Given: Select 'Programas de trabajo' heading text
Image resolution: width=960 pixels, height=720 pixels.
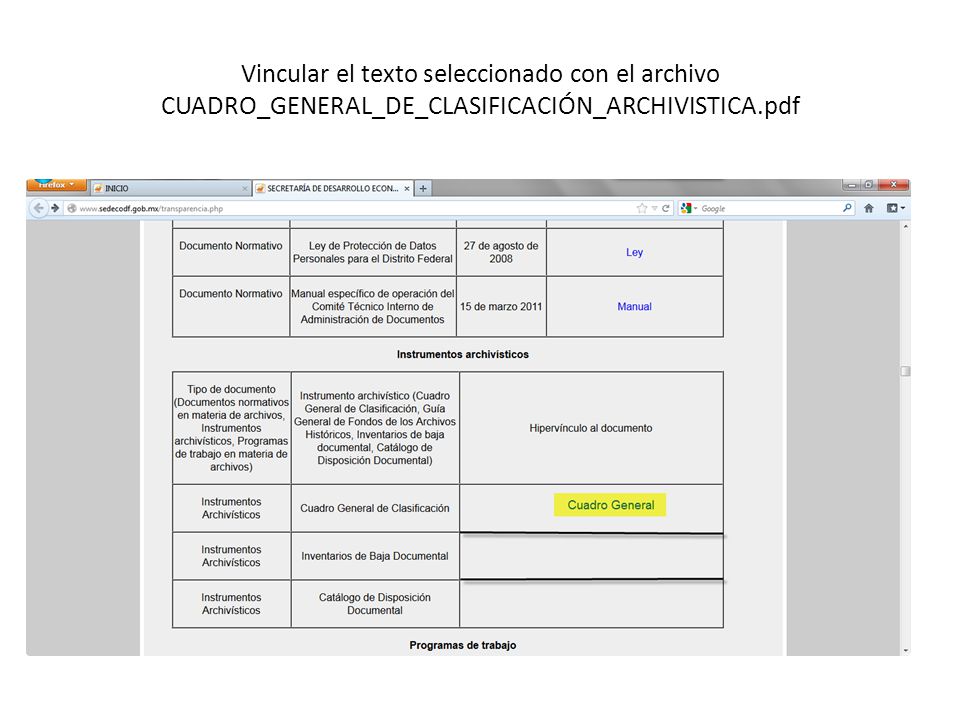Looking at the screenshot, I should [x=463, y=645].
